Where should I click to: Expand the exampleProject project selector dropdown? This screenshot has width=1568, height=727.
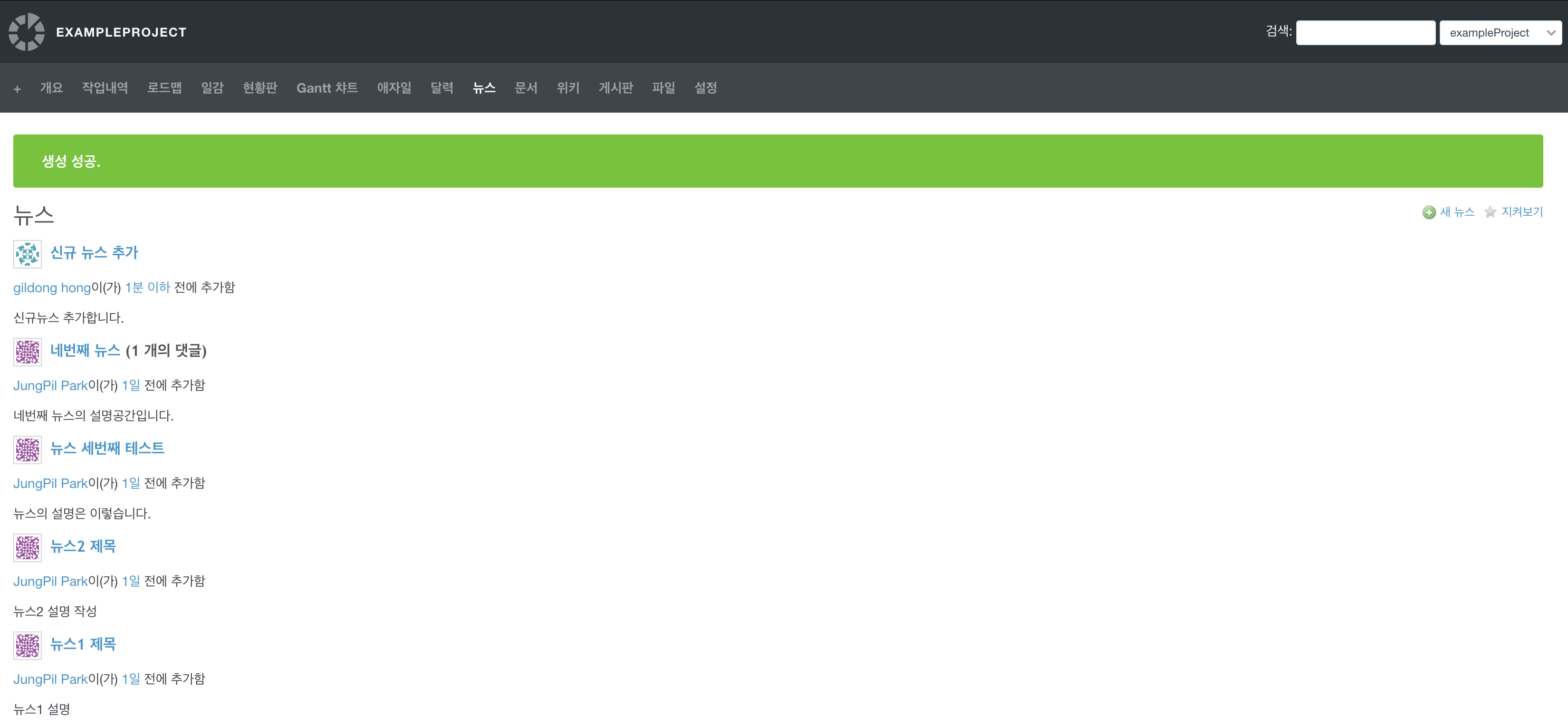1500,33
